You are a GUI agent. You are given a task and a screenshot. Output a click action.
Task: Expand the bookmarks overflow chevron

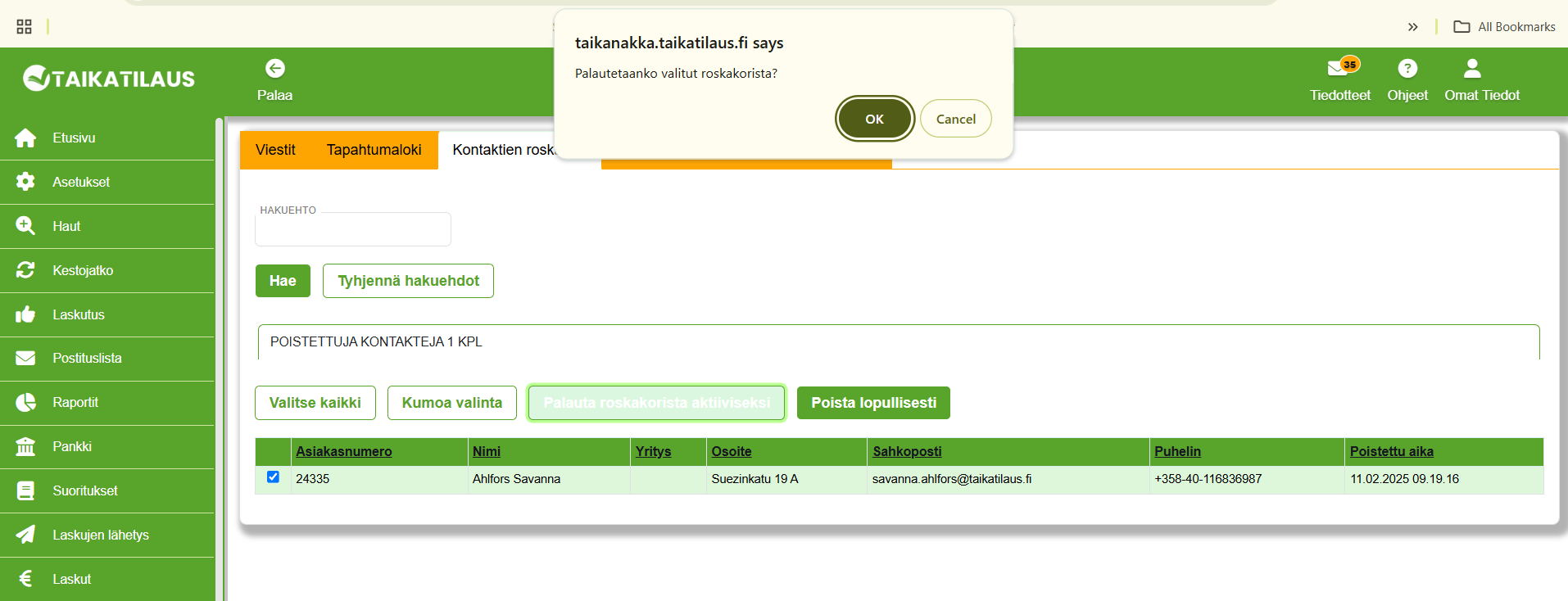tap(1413, 27)
